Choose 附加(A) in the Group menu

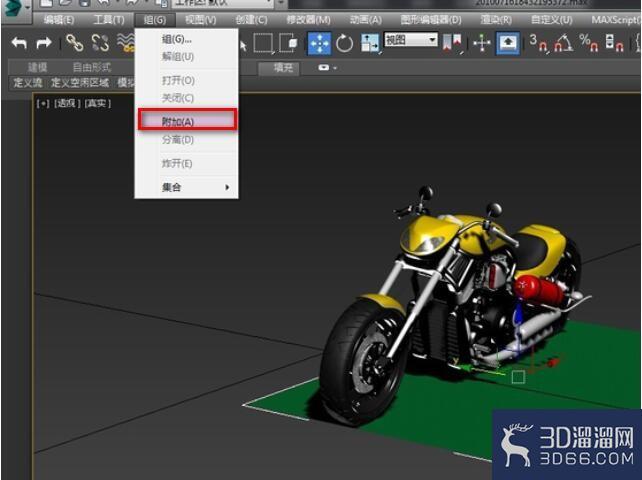(x=187, y=121)
